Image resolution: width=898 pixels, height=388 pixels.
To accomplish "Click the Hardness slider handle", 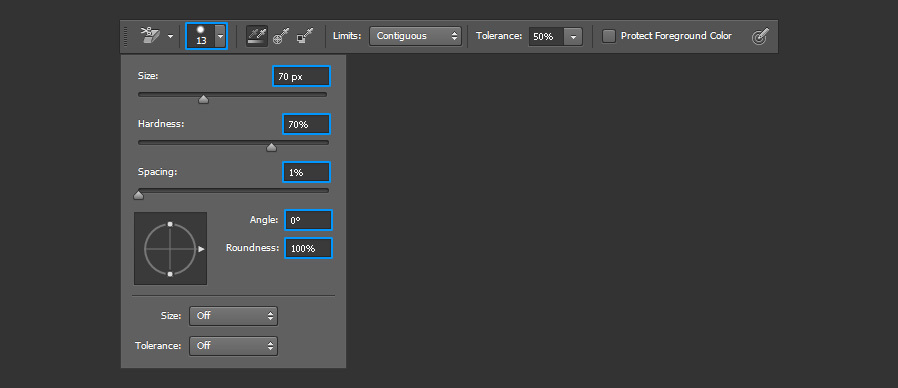I will (x=271, y=147).
